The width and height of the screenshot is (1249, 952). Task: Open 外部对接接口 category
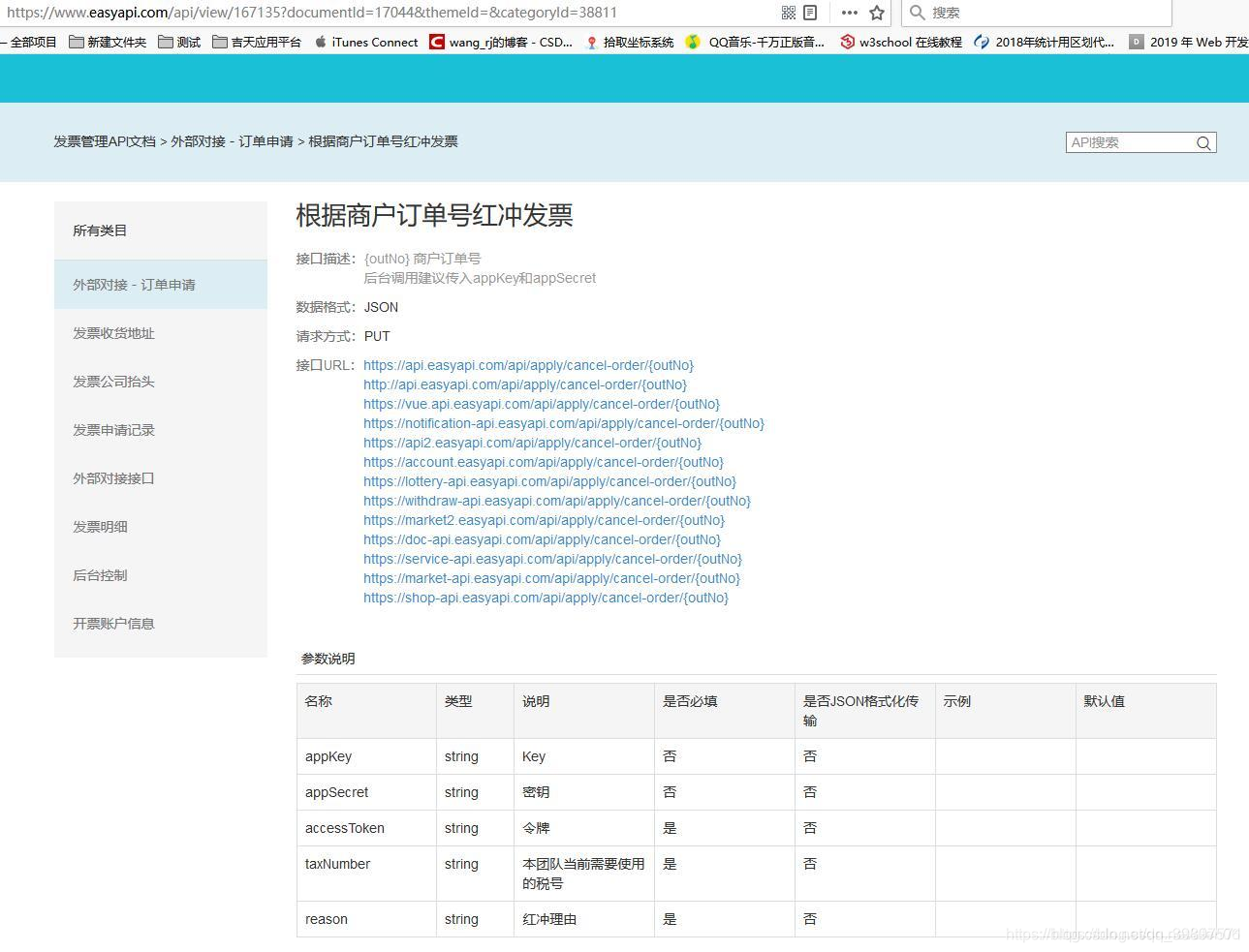(161, 478)
